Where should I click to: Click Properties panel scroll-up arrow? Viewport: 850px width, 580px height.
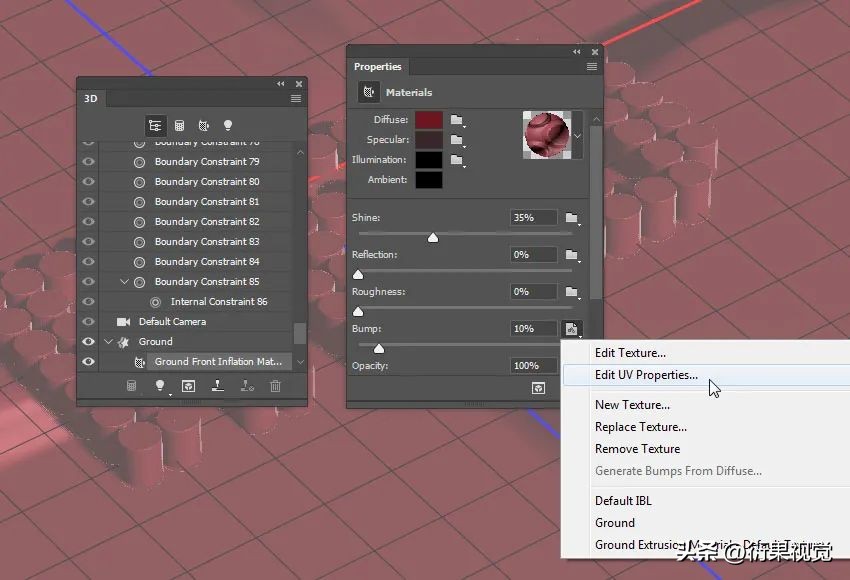[x=596, y=119]
